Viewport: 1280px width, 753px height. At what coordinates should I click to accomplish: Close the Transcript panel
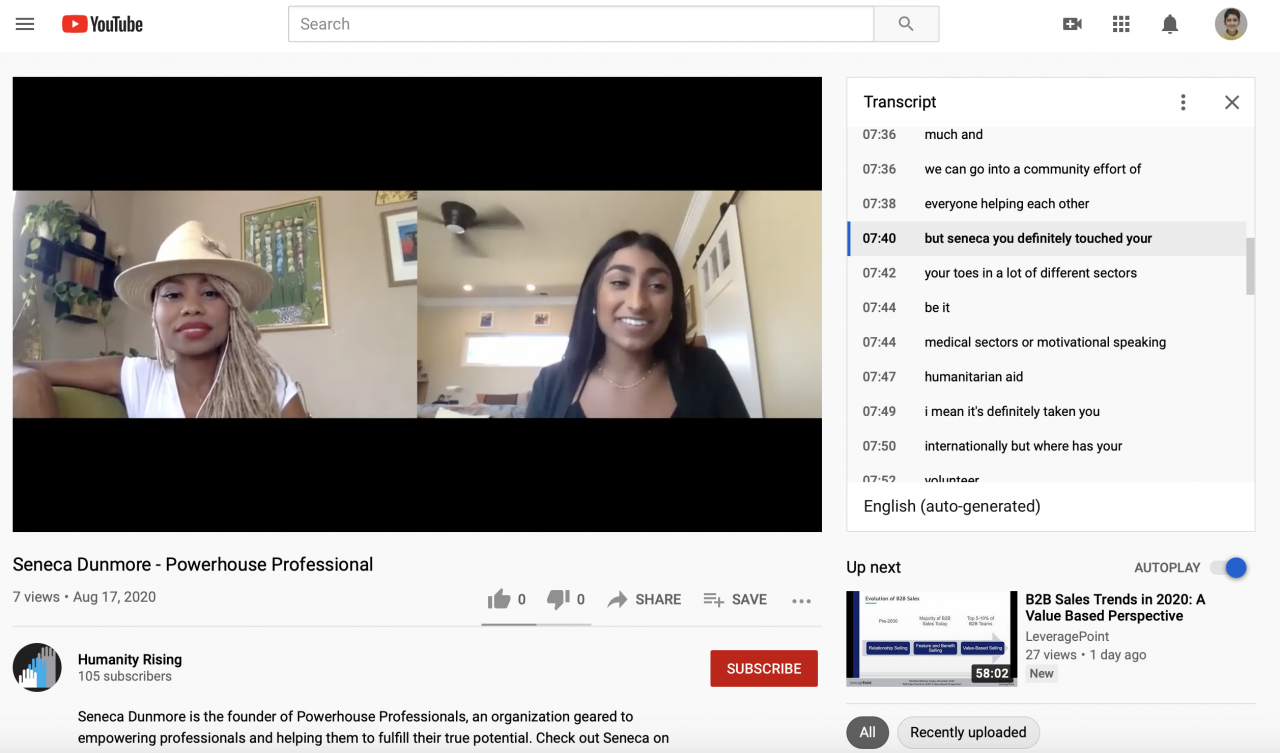pos(1232,102)
